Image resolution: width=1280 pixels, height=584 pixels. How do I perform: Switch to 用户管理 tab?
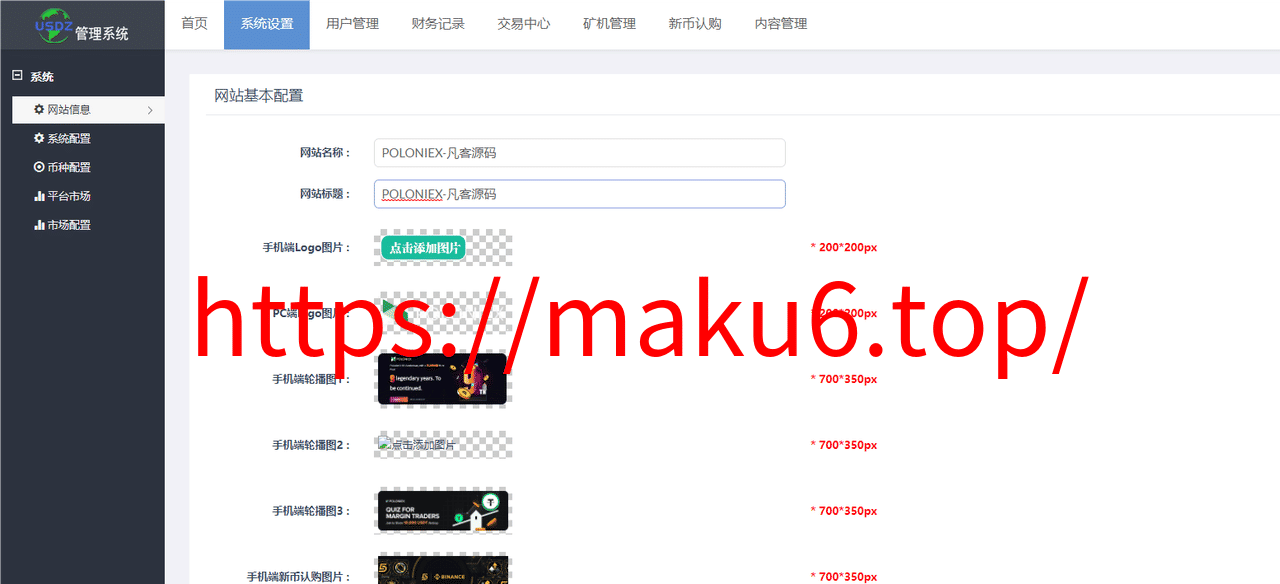pyautogui.click(x=352, y=24)
